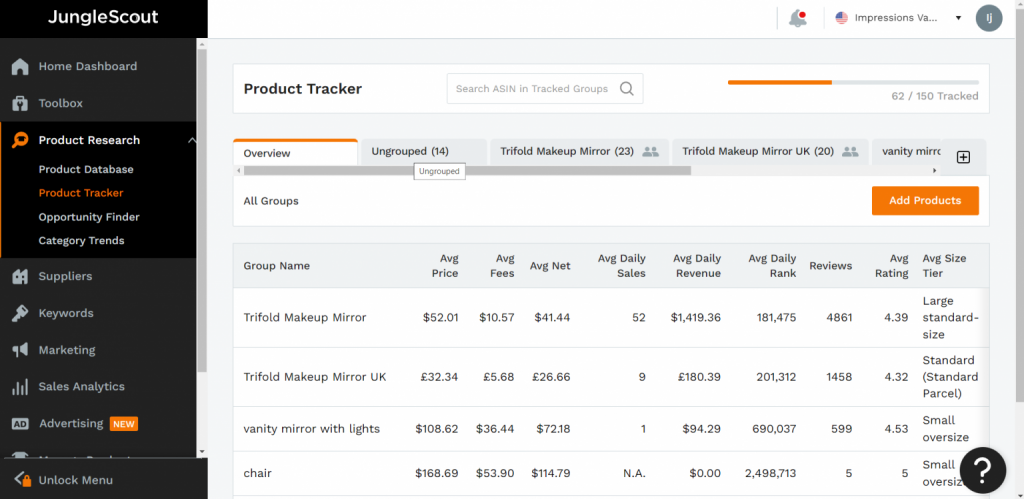Open Category Trends in sidebar
Image resolution: width=1024 pixels, height=499 pixels.
pyautogui.click(x=82, y=241)
